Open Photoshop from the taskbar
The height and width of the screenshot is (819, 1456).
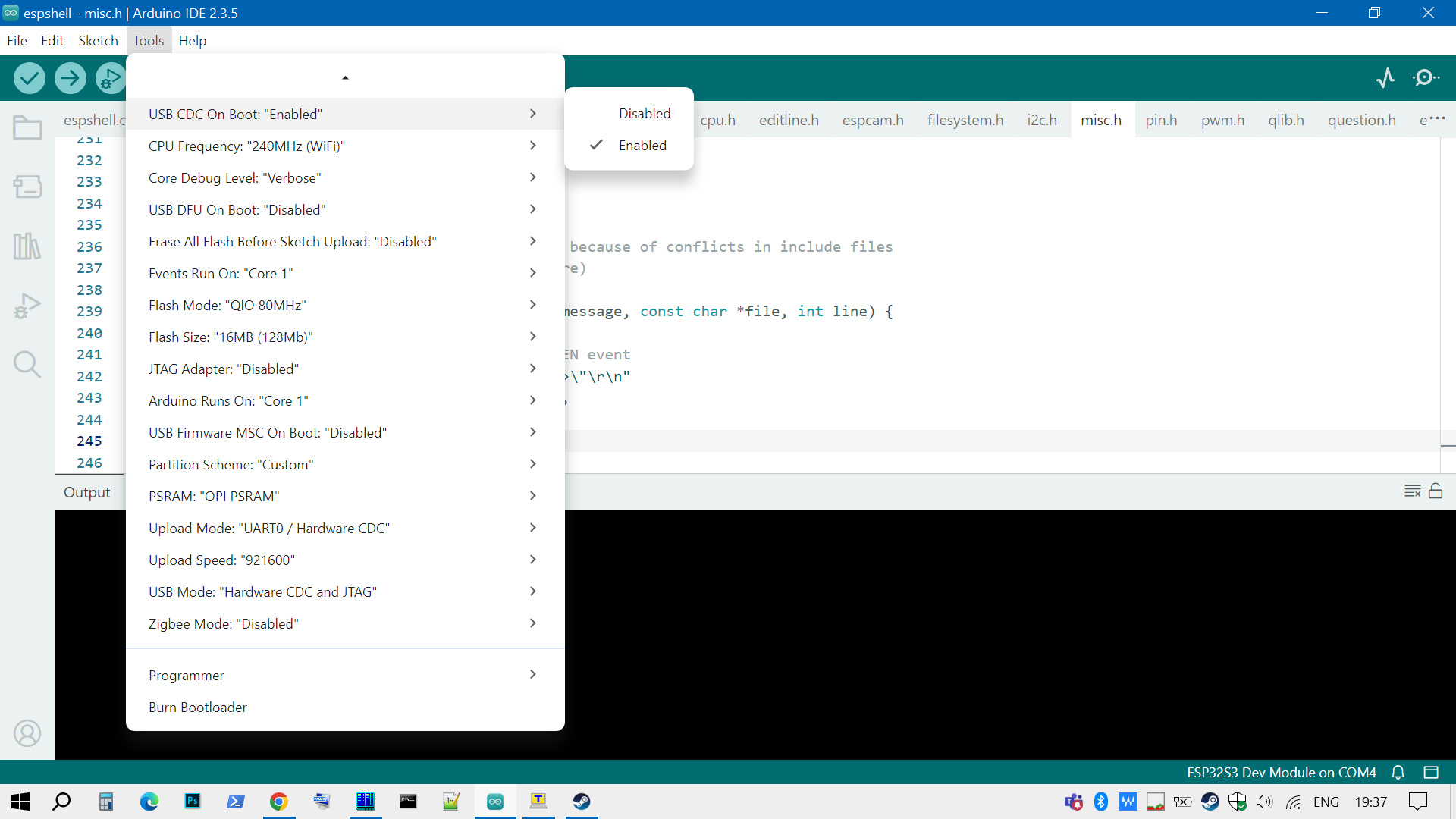(193, 802)
